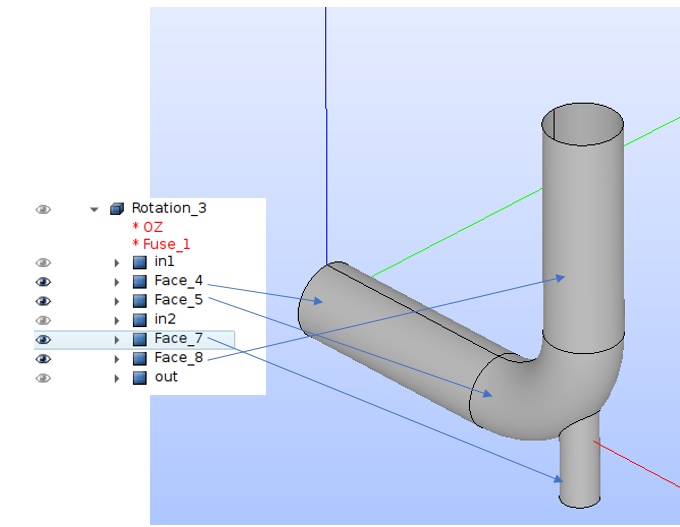This screenshot has width=680, height=527.
Task: Select the Face_4 label
Action: (x=179, y=281)
